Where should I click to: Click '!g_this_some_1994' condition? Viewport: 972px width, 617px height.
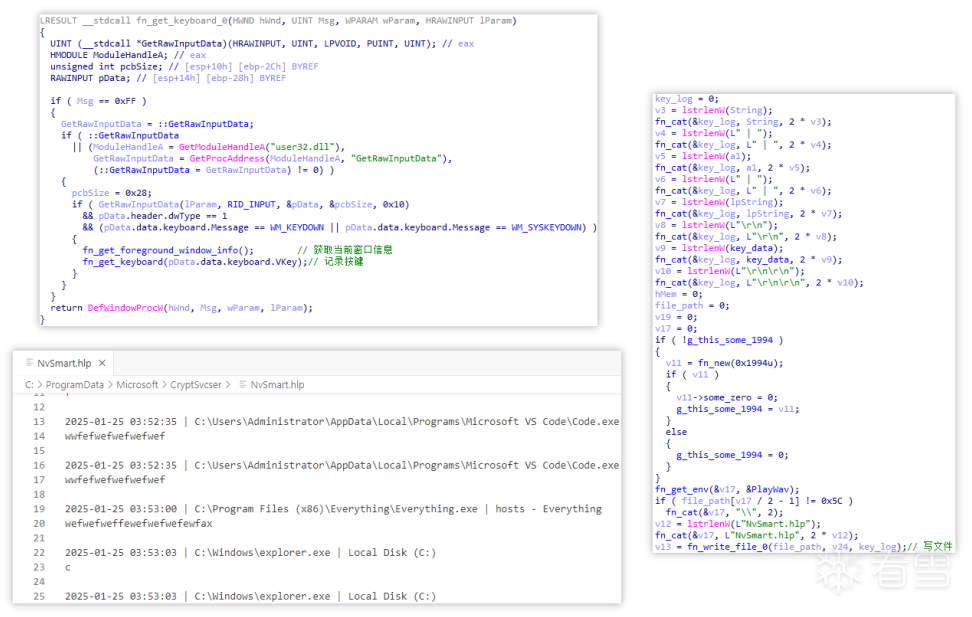point(727,340)
